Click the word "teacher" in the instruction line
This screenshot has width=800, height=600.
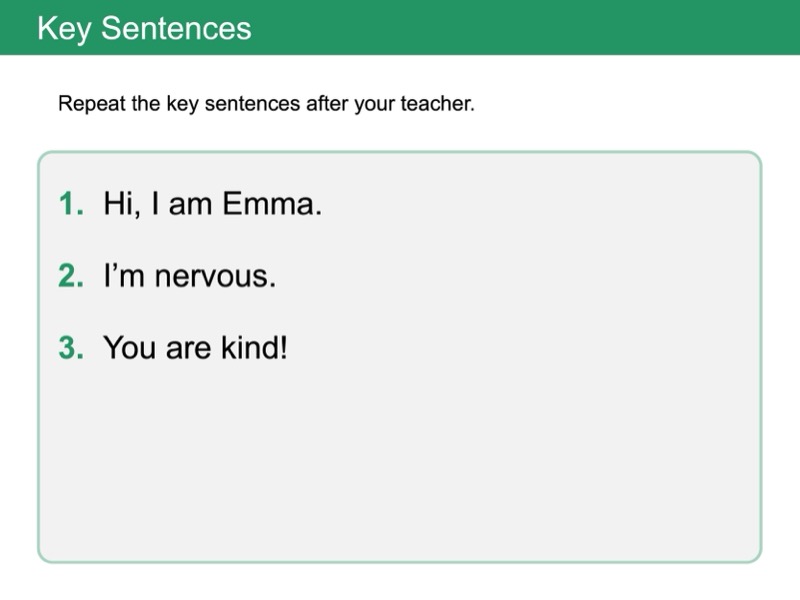click(x=438, y=104)
